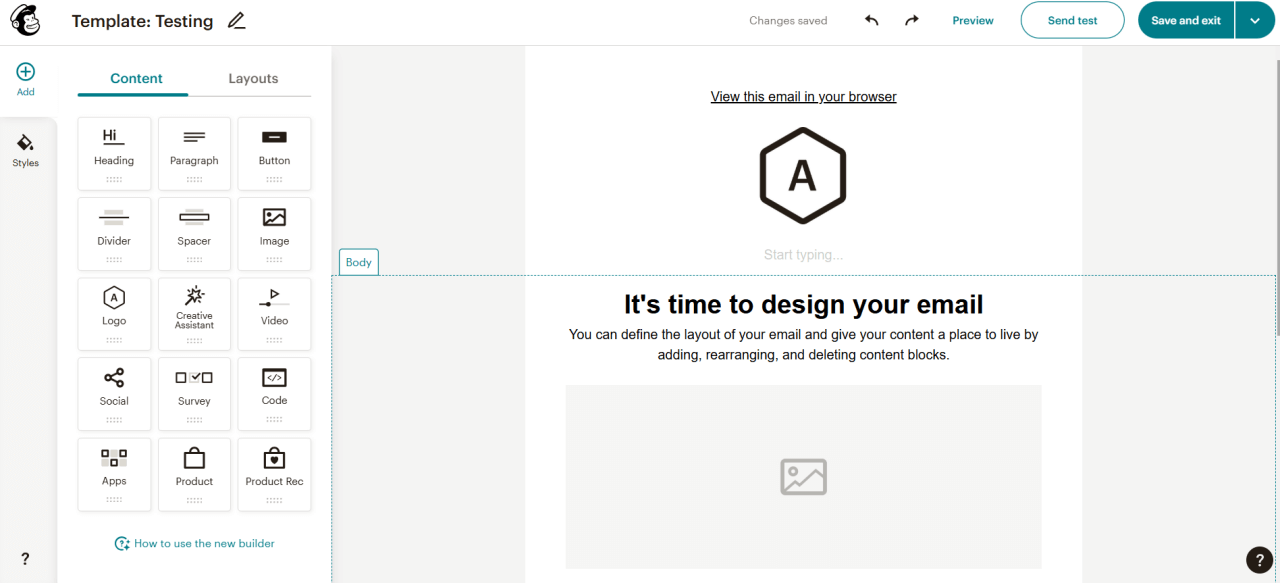
Task: Rename the template using the pencil icon
Action: click(x=236, y=20)
